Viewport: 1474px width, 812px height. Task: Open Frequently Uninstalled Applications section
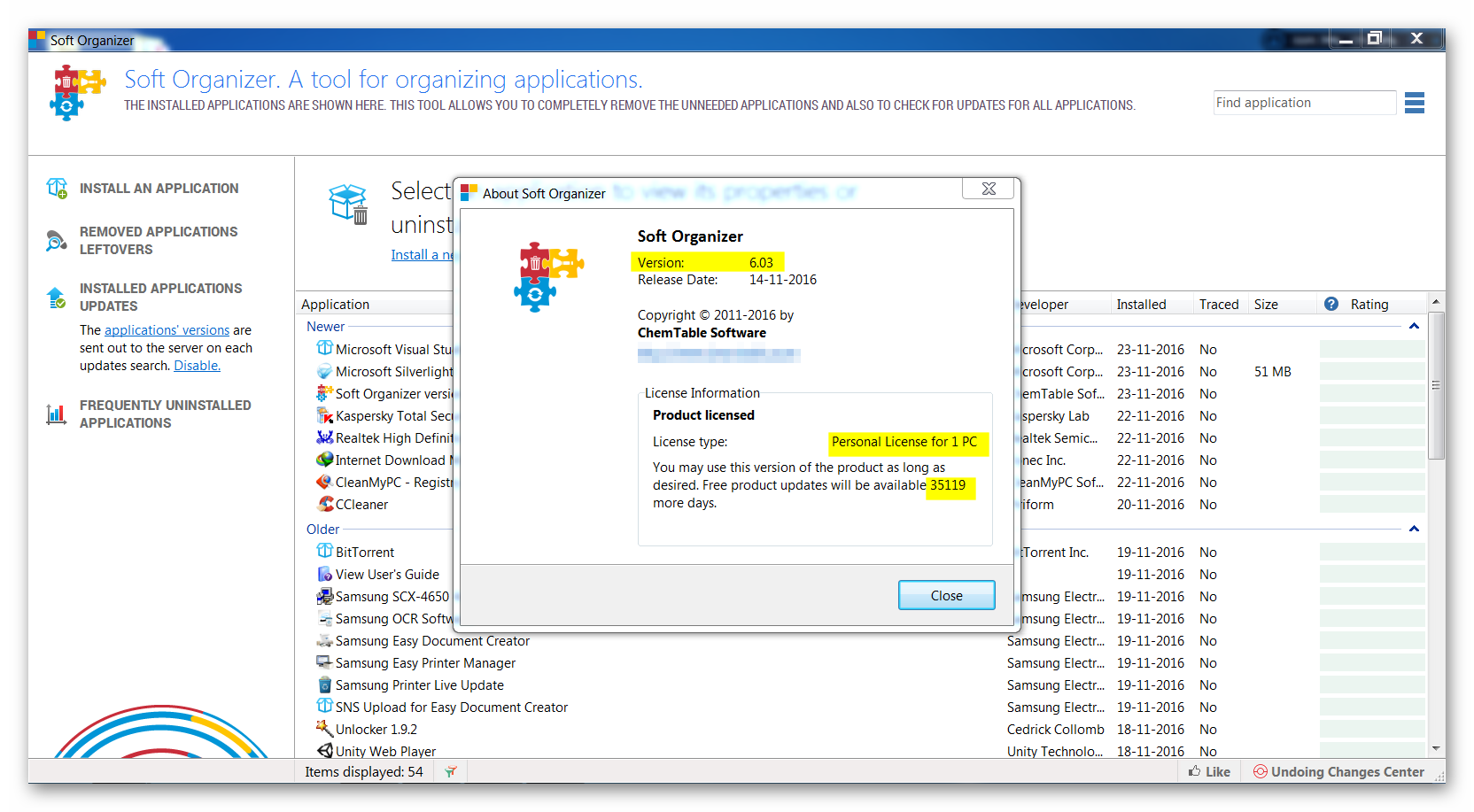tap(165, 414)
